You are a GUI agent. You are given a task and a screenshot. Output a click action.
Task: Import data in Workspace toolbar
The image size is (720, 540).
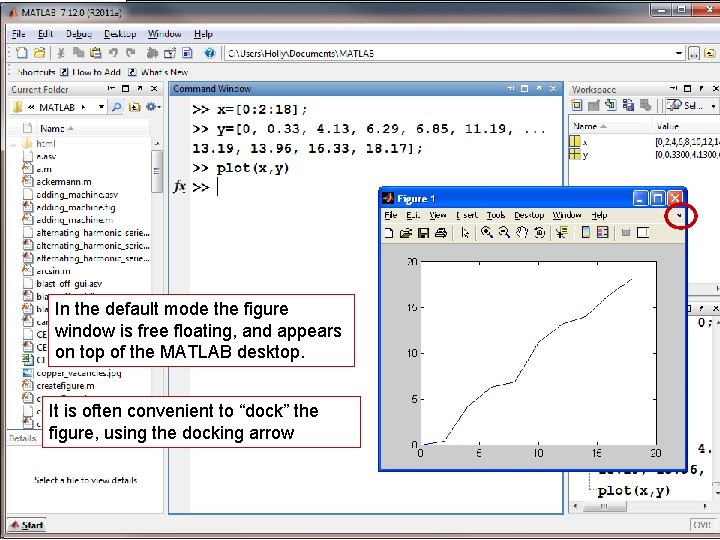click(x=611, y=106)
